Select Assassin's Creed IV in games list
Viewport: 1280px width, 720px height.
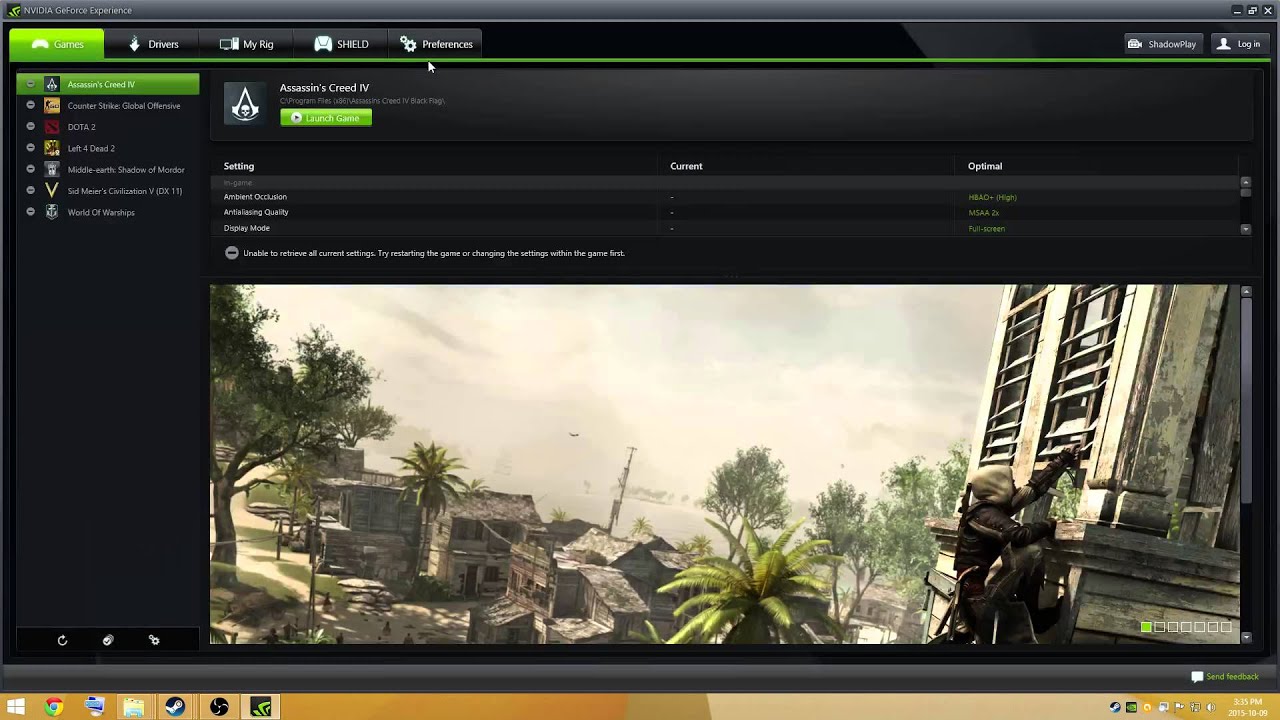point(108,84)
